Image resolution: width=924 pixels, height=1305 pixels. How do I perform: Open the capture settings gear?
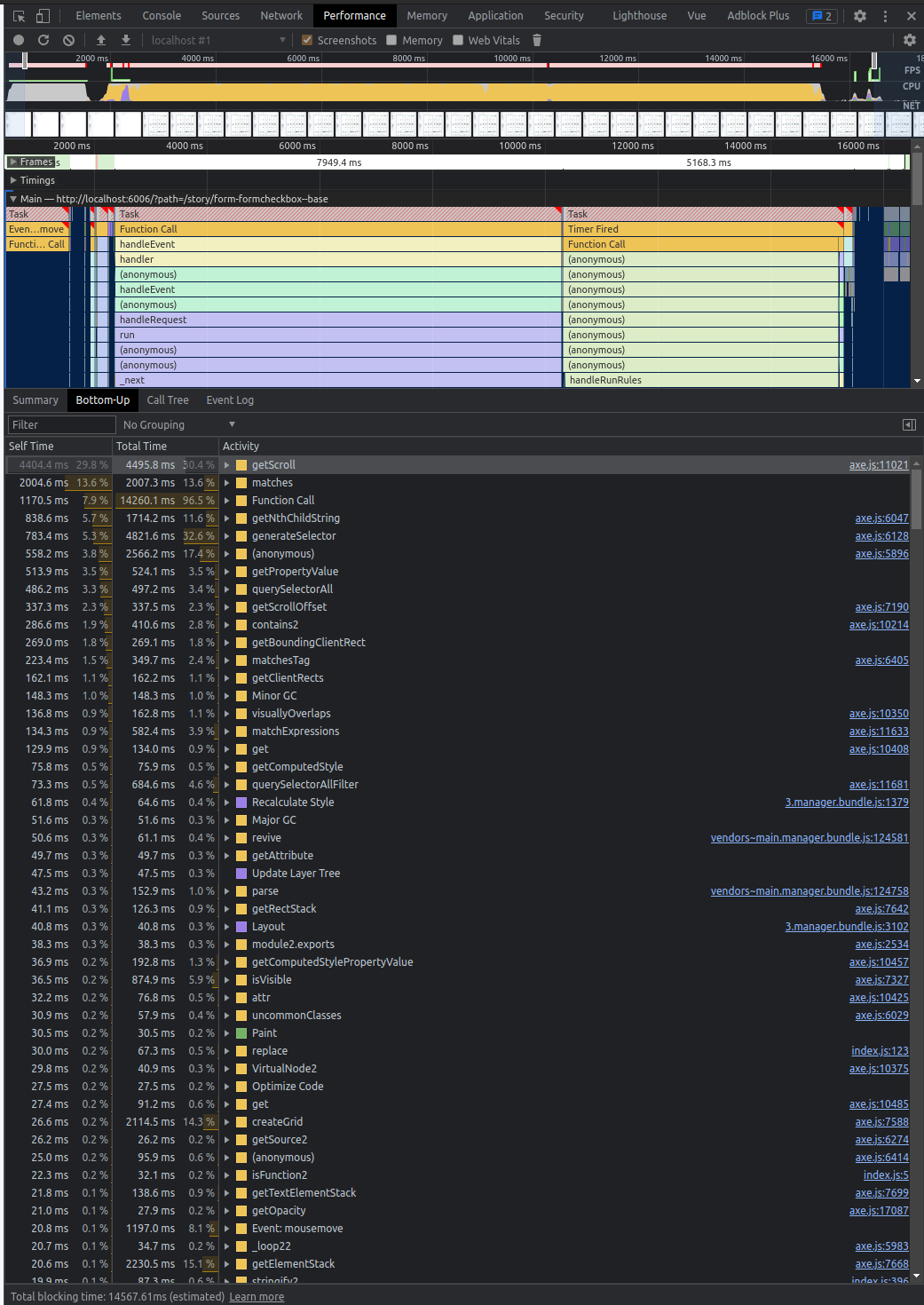909,40
